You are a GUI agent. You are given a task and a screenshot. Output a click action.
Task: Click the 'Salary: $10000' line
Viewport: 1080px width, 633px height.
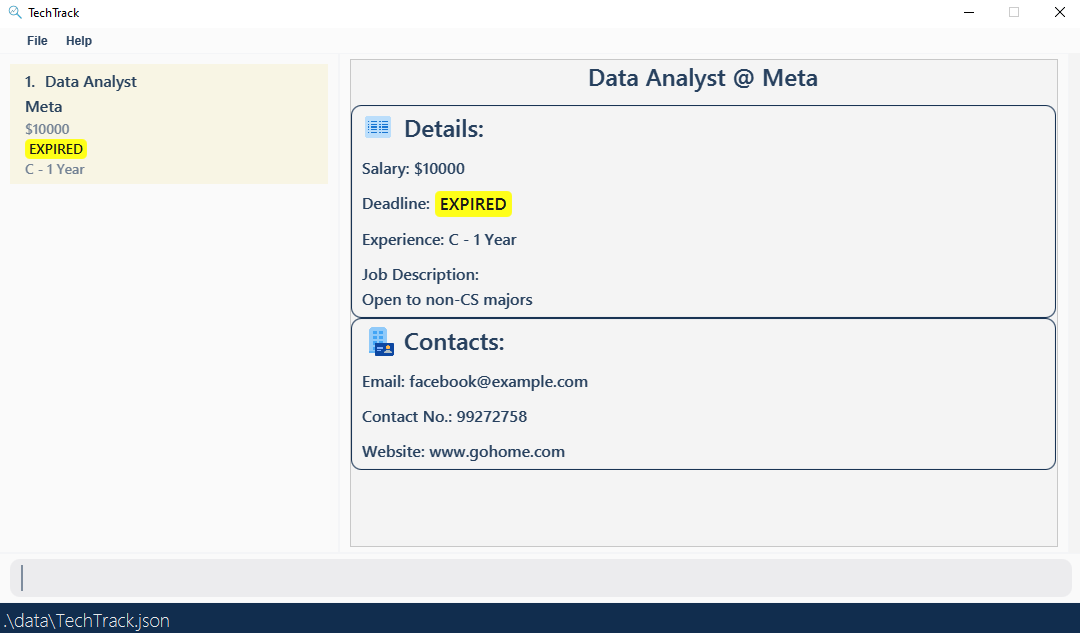[413, 169]
